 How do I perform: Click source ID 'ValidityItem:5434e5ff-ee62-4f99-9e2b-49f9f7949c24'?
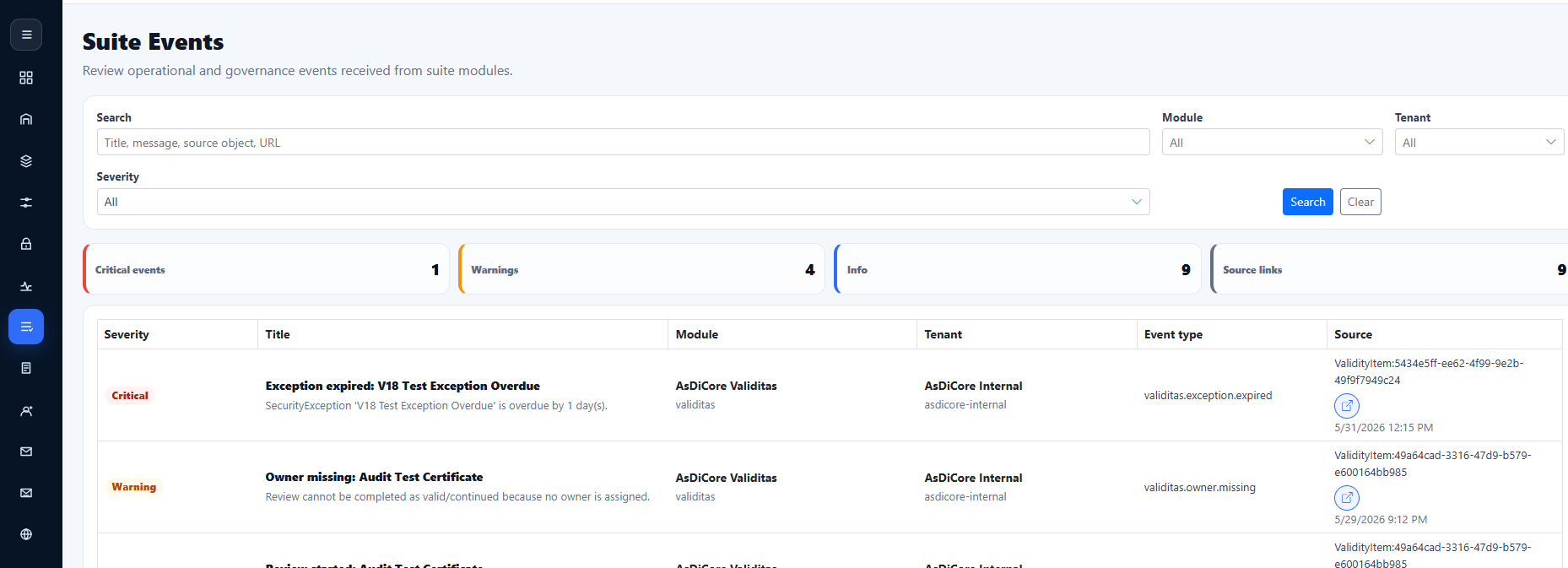coord(1429,371)
